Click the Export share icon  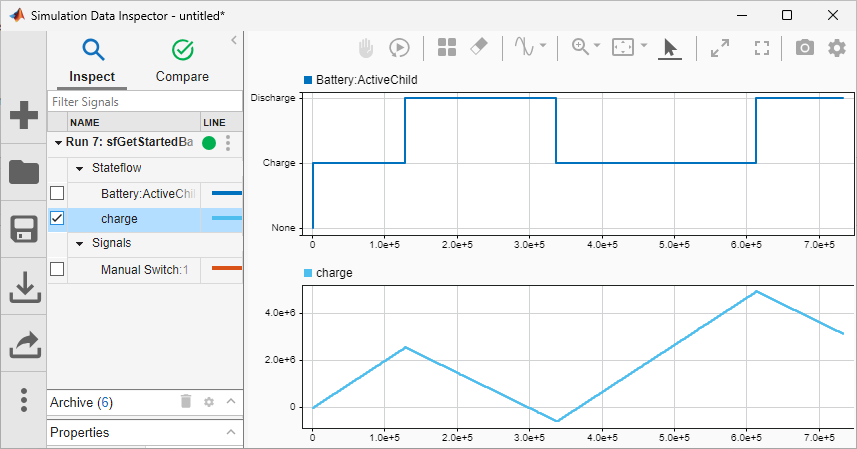23,344
